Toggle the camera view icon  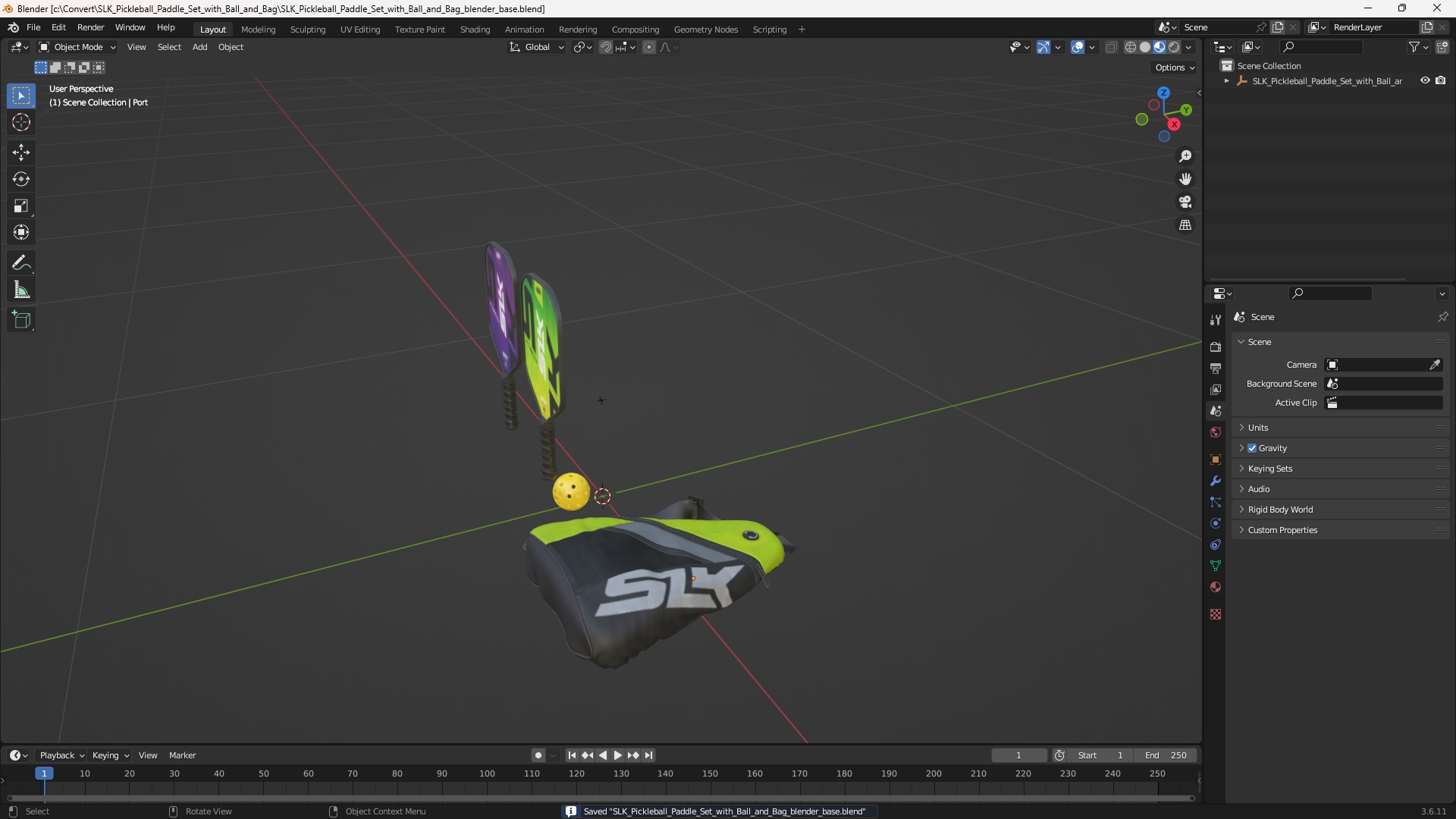click(x=1185, y=202)
